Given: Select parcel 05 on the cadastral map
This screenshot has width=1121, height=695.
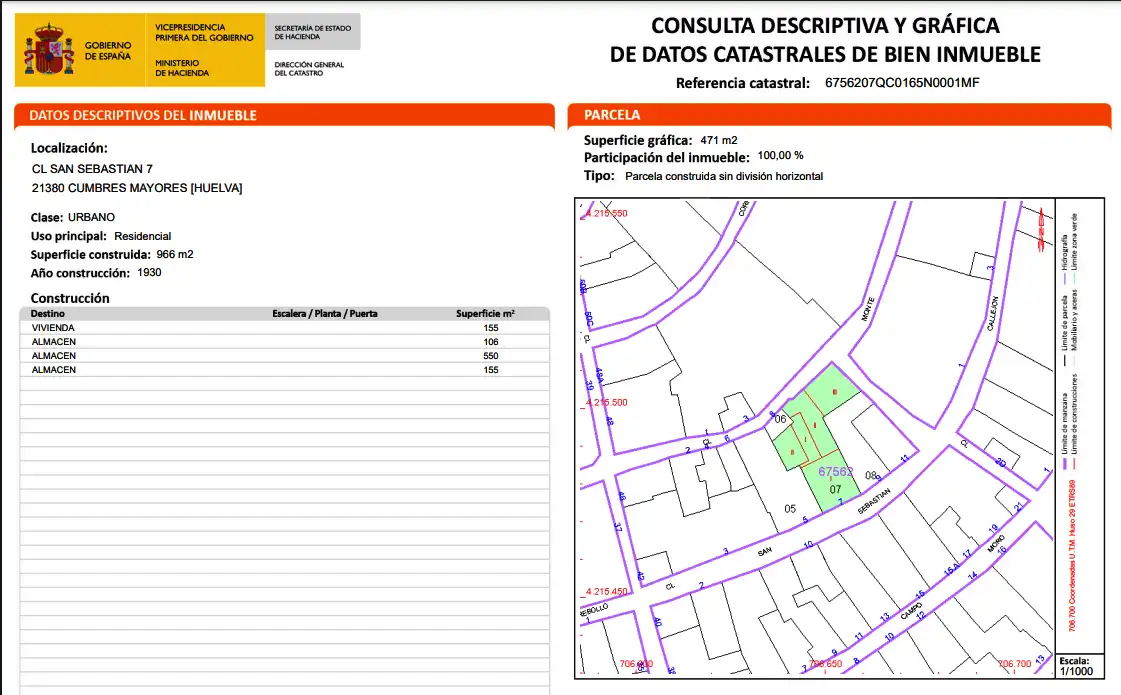Looking at the screenshot, I should point(789,509).
